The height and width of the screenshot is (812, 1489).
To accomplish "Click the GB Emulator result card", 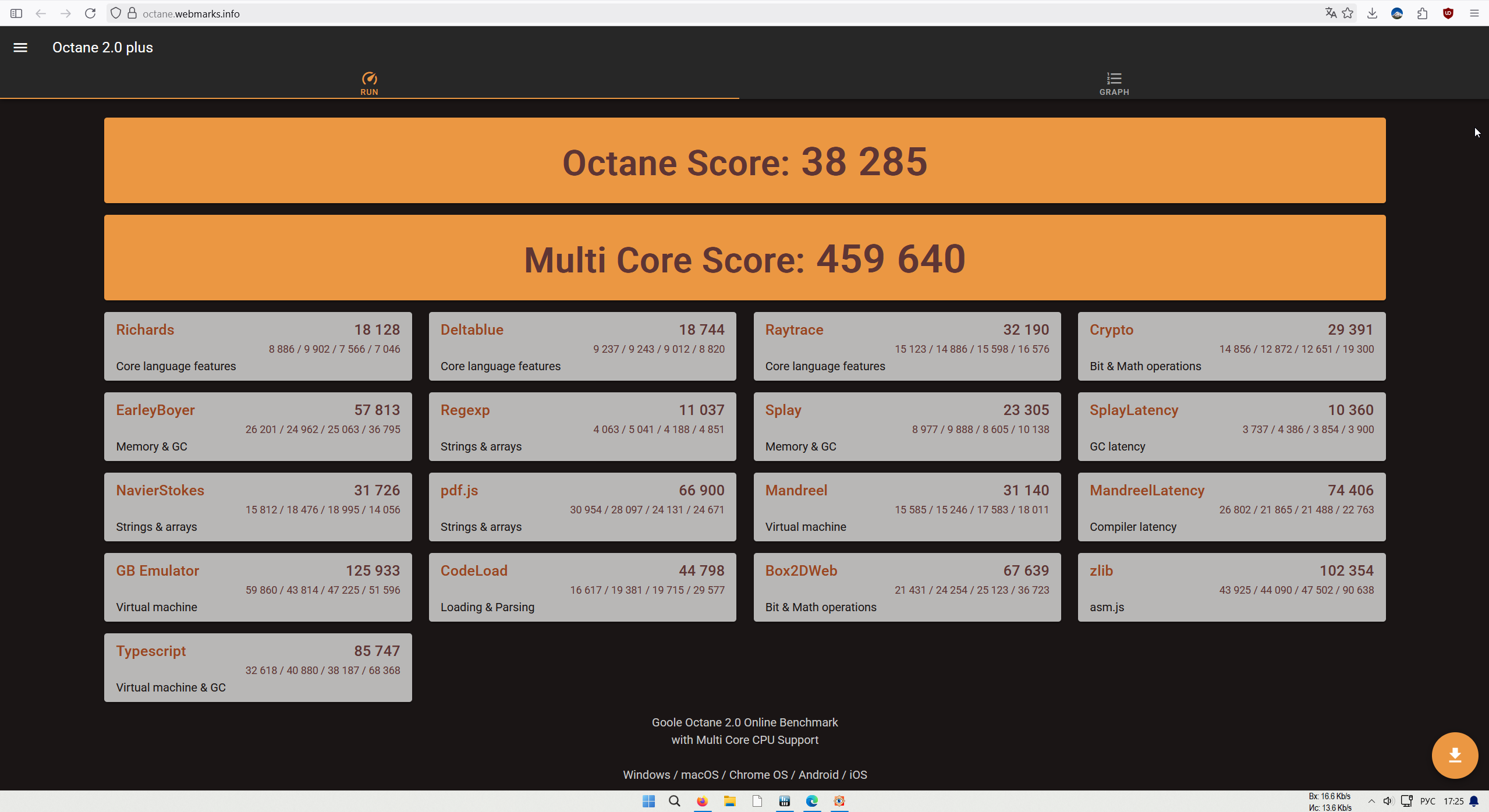I will pyautogui.click(x=258, y=587).
